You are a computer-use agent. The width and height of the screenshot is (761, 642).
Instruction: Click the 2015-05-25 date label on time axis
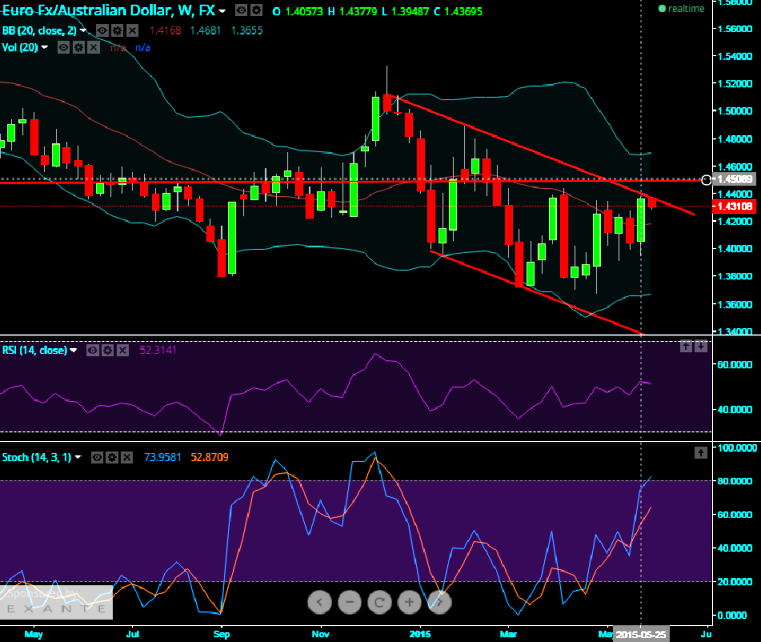(641, 635)
